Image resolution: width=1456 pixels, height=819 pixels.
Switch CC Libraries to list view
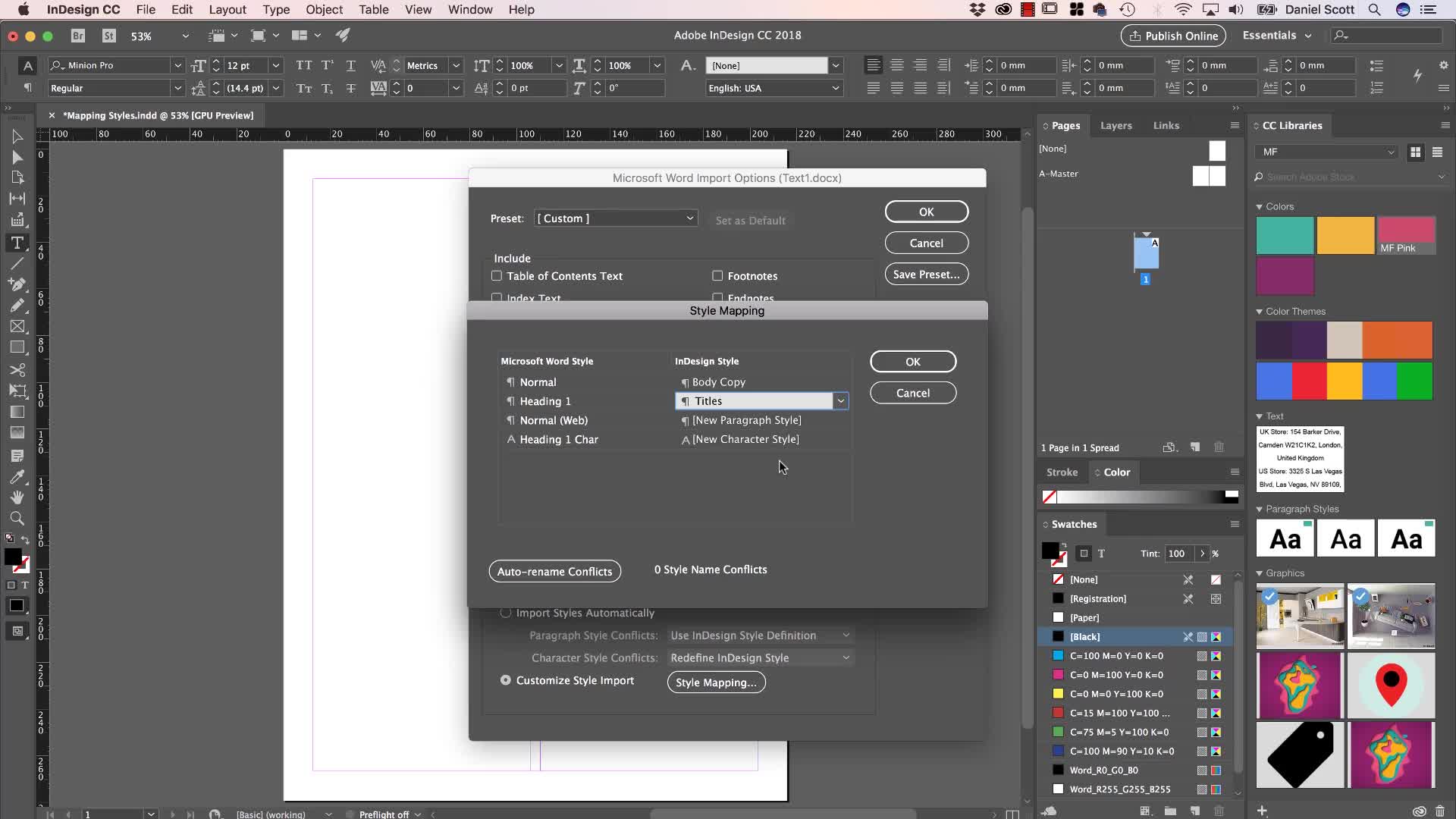pos(1437,152)
